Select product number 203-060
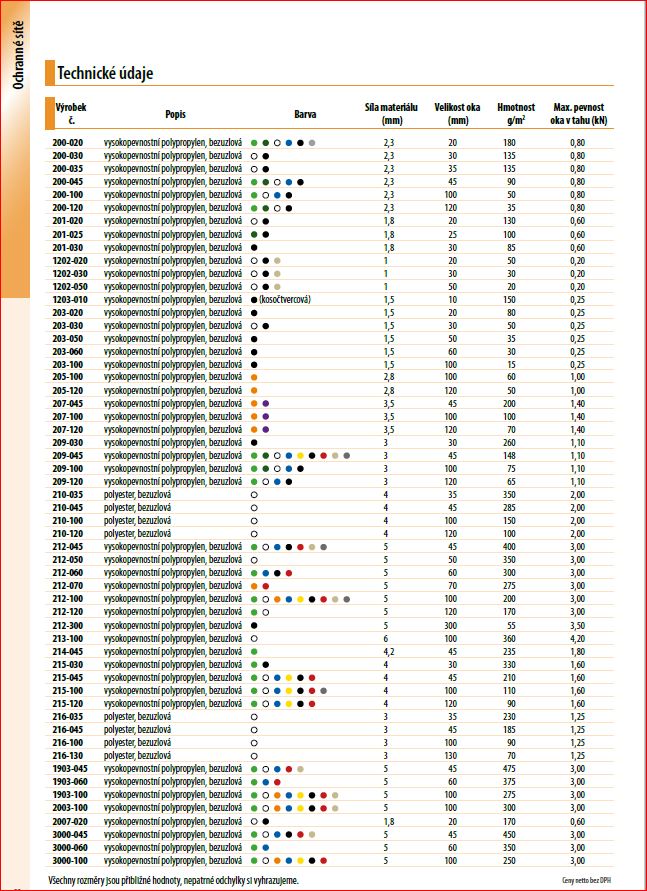 (x=68, y=352)
